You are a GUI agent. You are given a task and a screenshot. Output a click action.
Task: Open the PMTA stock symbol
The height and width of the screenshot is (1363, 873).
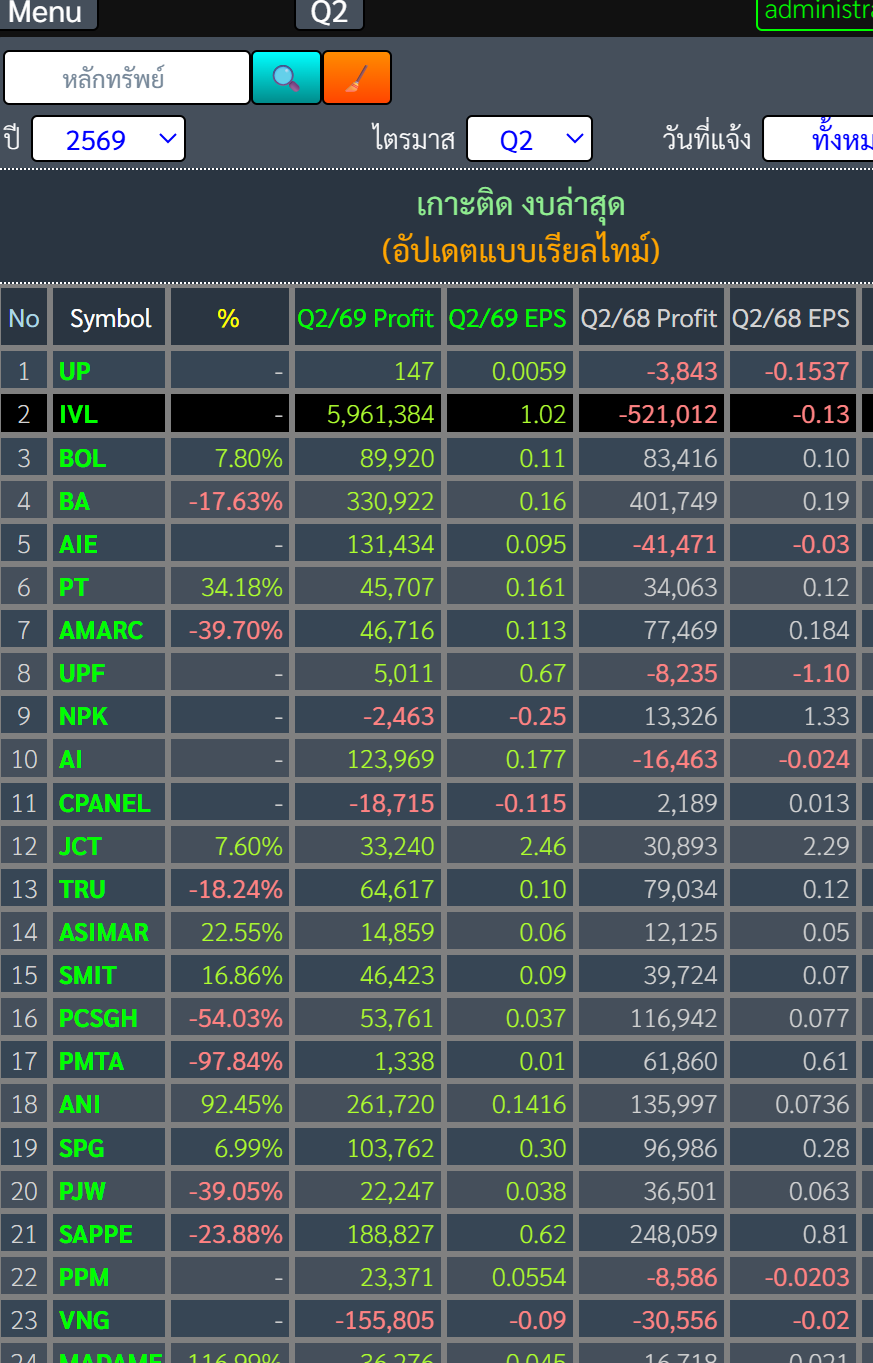pos(91,1061)
